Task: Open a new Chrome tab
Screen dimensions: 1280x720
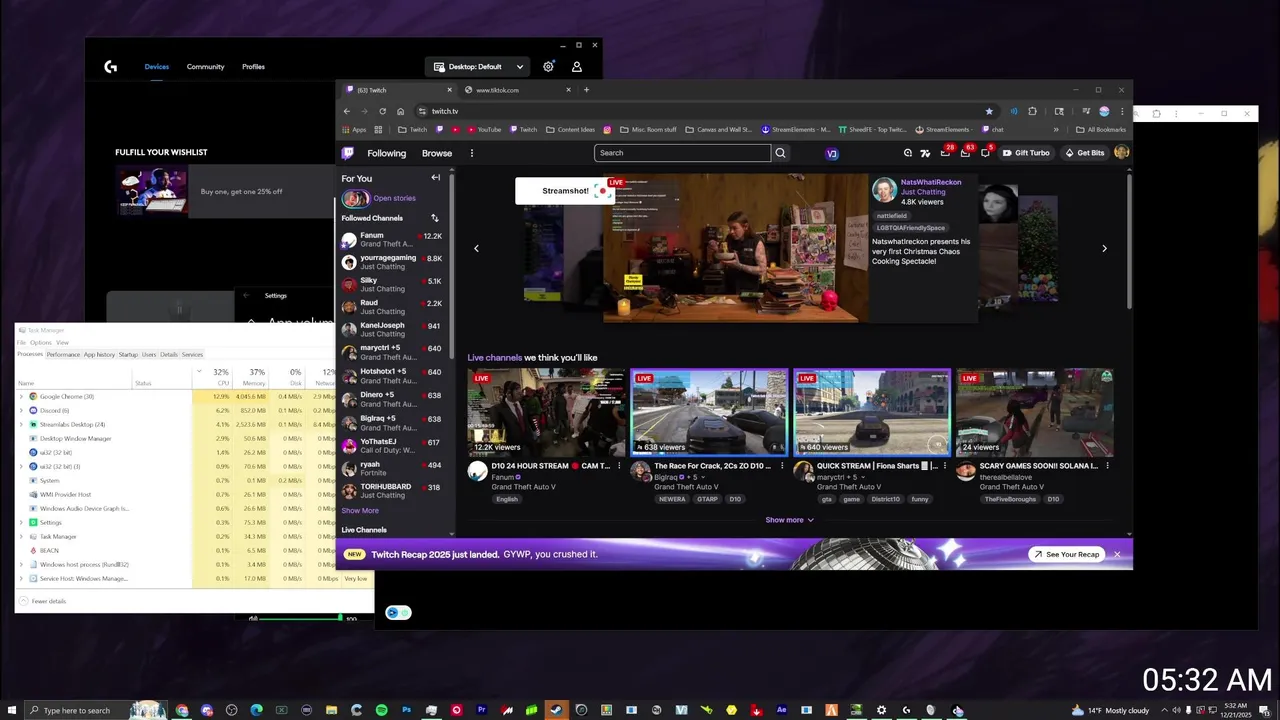Action: tap(586, 90)
